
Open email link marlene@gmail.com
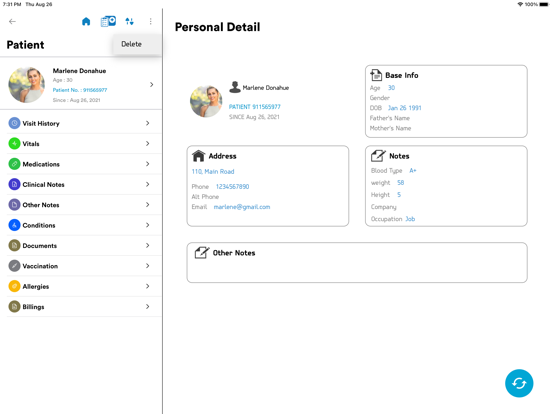tap(242, 207)
